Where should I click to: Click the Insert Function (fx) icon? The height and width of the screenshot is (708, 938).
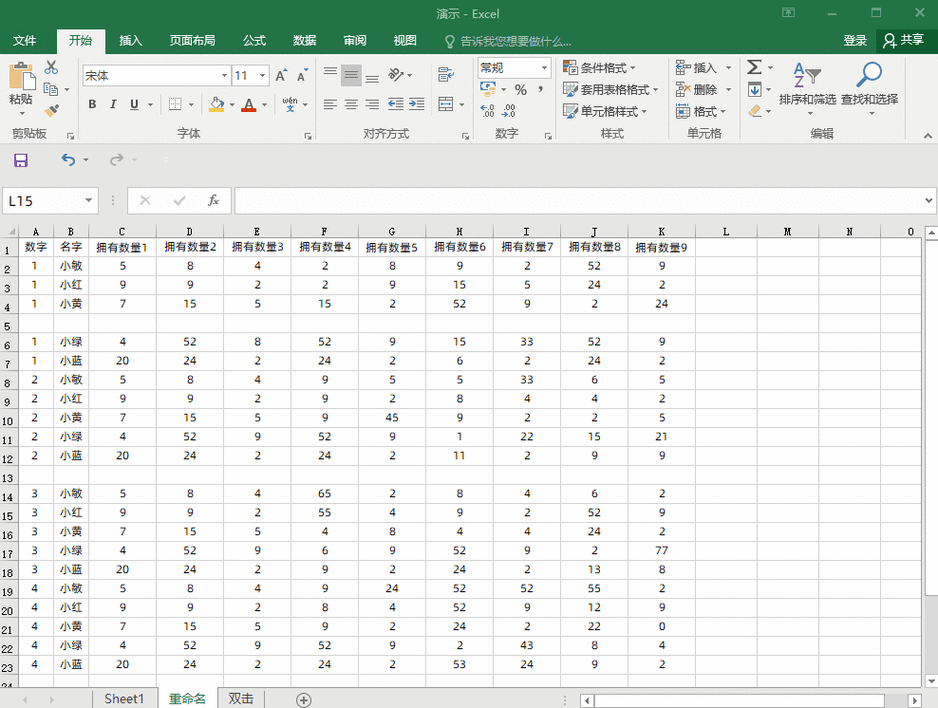coord(213,200)
